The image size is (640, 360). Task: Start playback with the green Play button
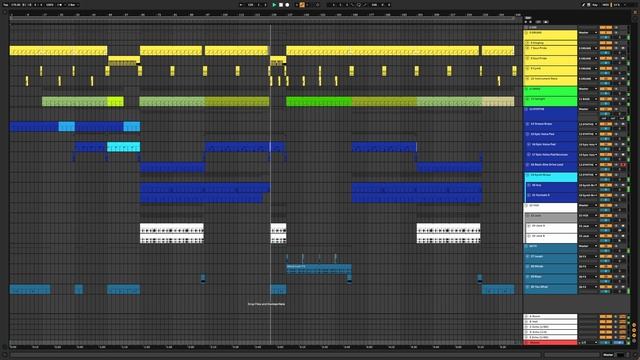point(274,5)
